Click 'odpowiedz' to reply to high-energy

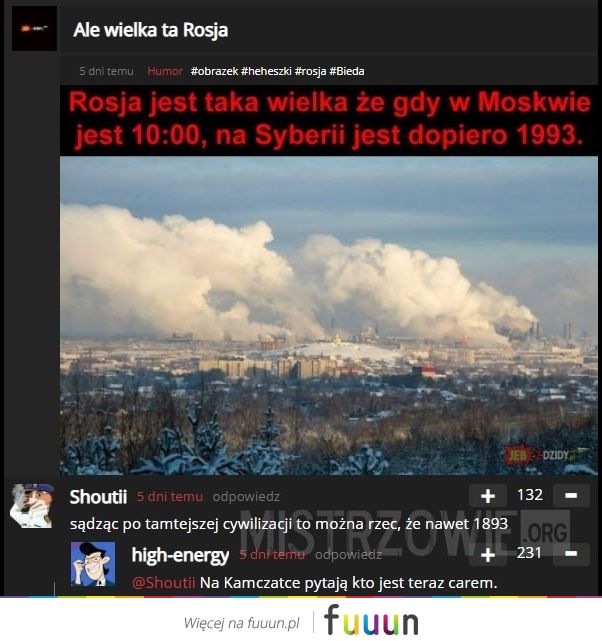[348, 555]
